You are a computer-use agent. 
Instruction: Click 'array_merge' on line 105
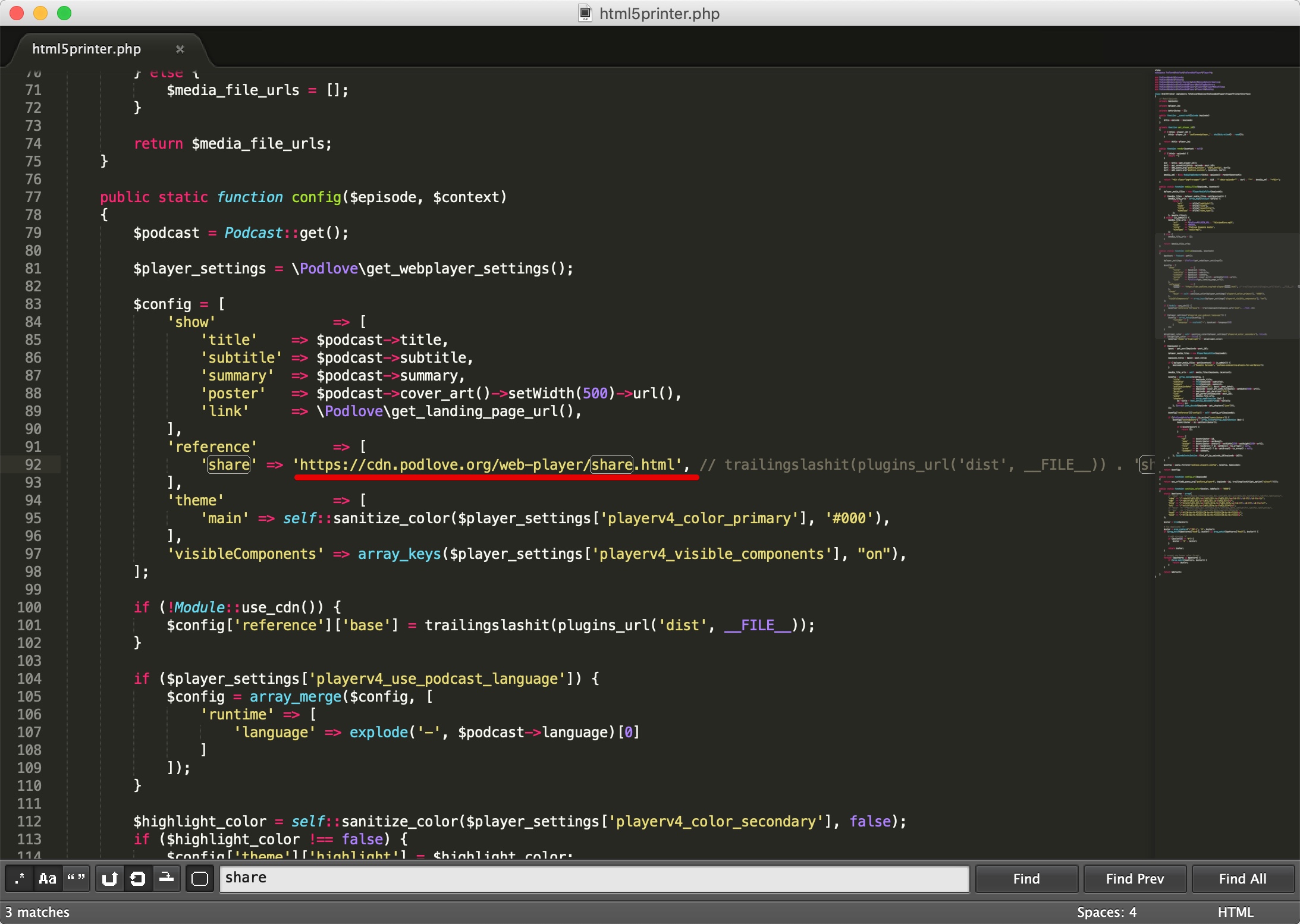pos(296,696)
